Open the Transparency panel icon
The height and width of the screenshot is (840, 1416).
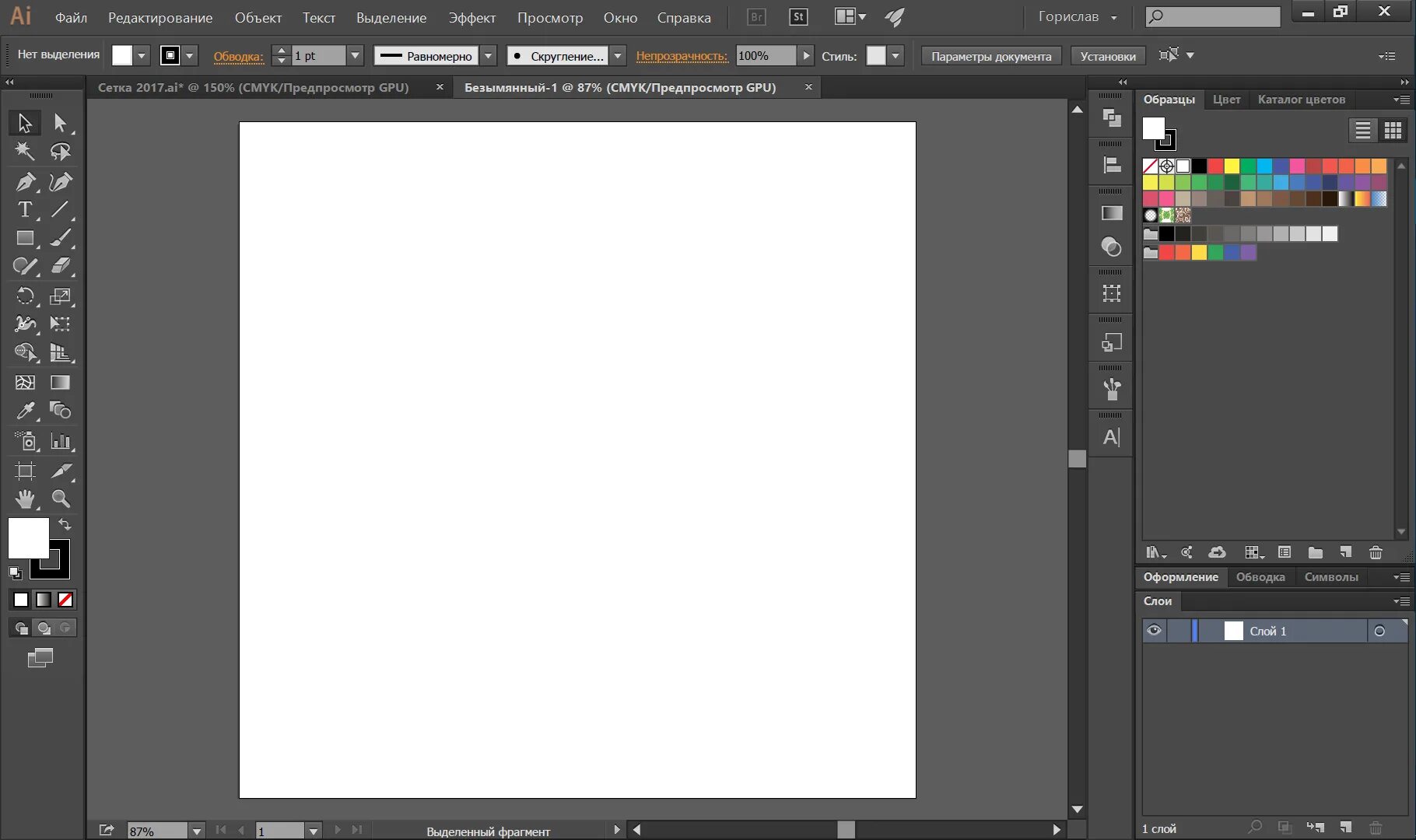pos(1112,247)
